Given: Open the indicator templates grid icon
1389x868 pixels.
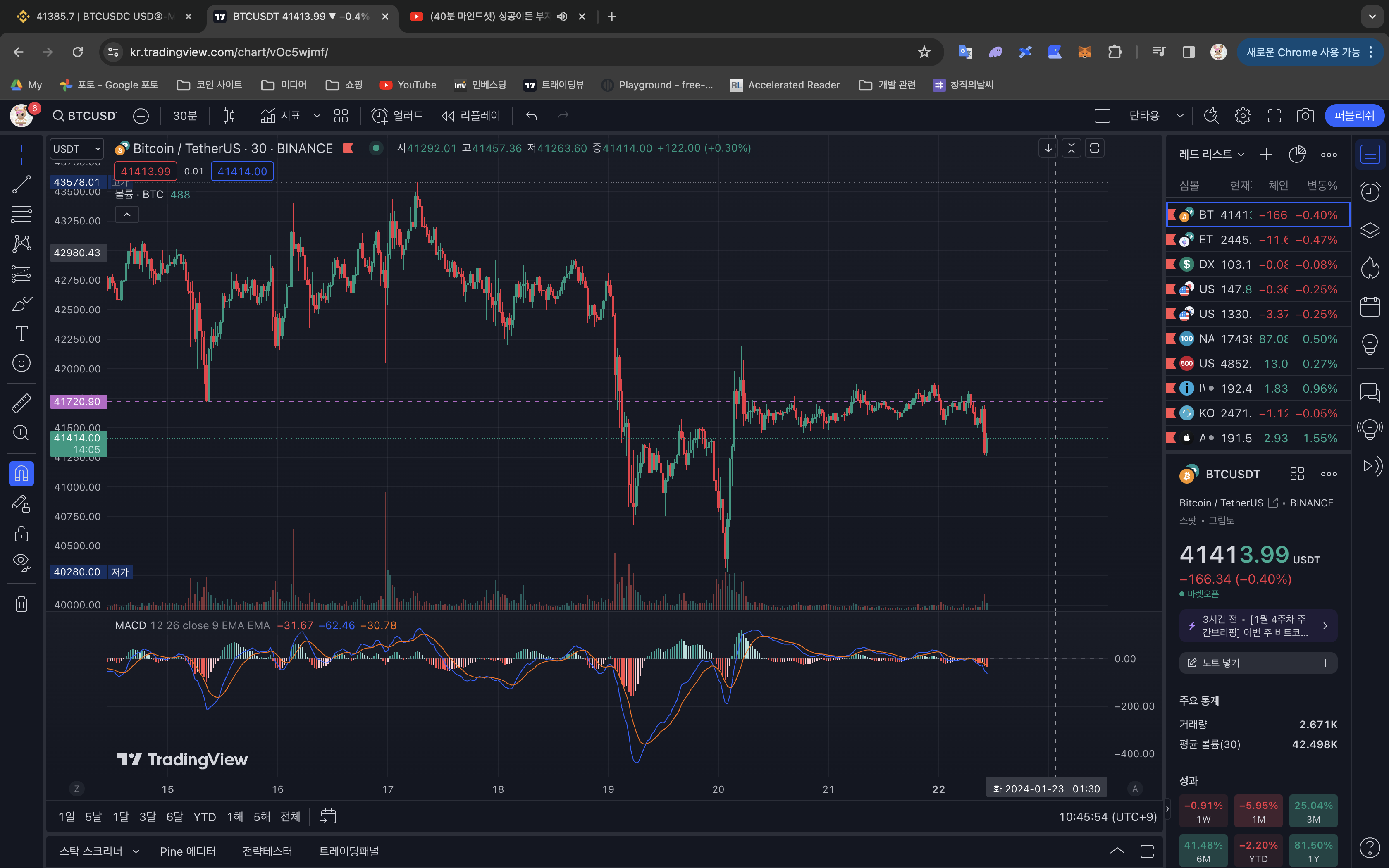Looking at the screenshot, I should (341, 116).
